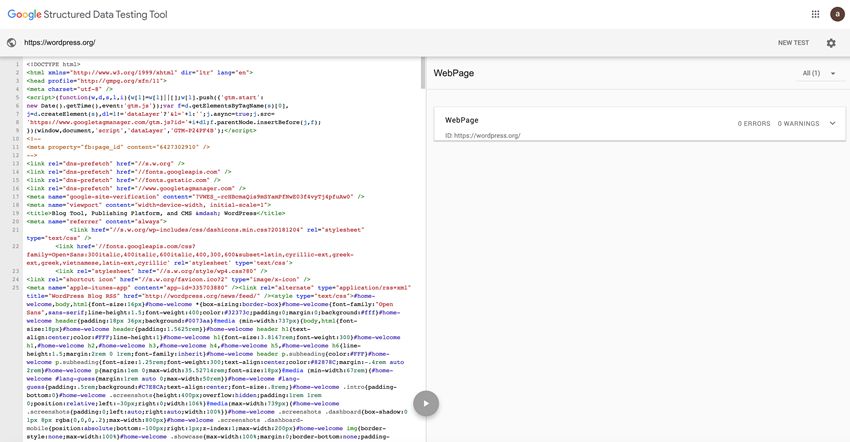Click the dns-prefetch //fonts.gstatic.com line
The width and height of the screenshot is (850, 442).
[x=124, y=180]
